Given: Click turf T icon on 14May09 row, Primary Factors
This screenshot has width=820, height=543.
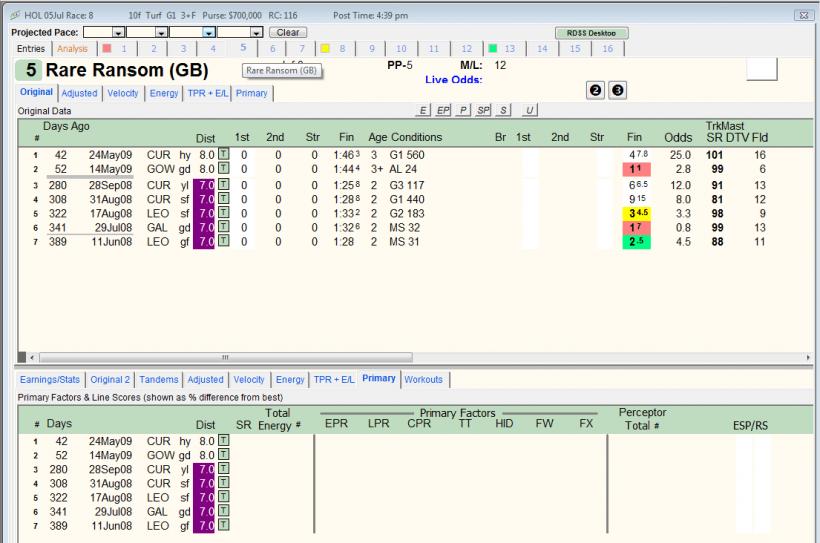Looking at the screenshot, I should (x=223, y=454).
